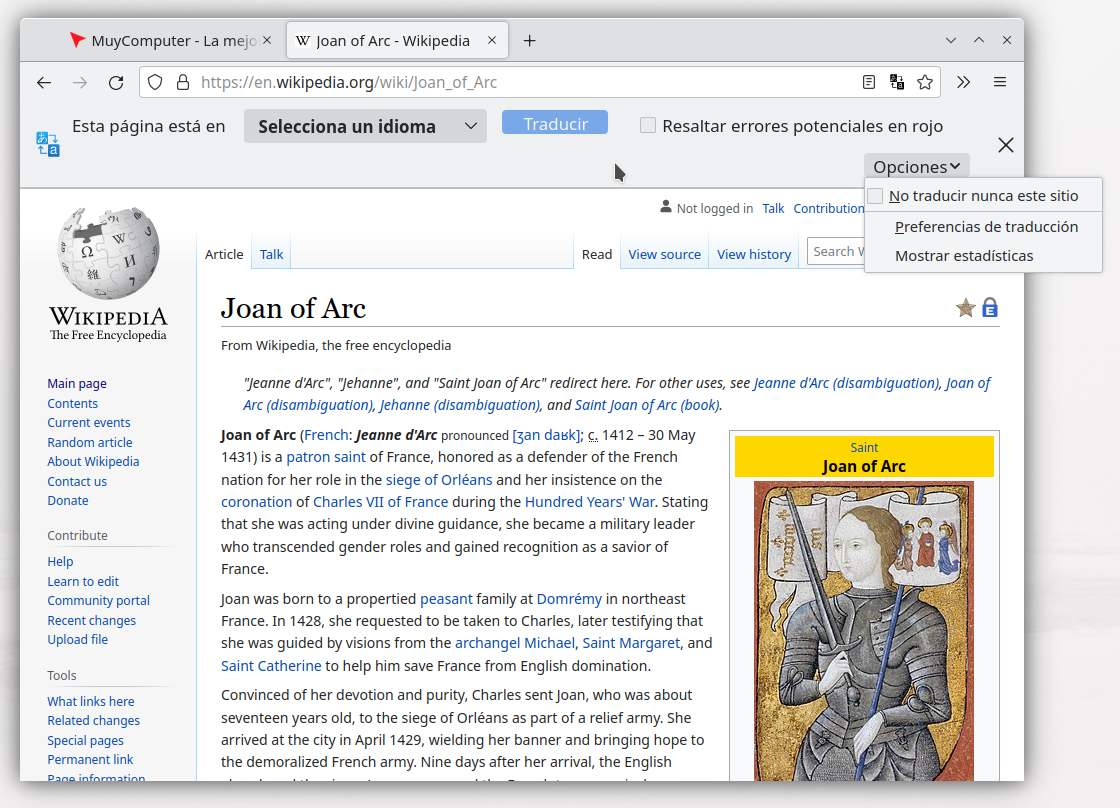
Task: Click the padlock site security icon
Action: 183,82
